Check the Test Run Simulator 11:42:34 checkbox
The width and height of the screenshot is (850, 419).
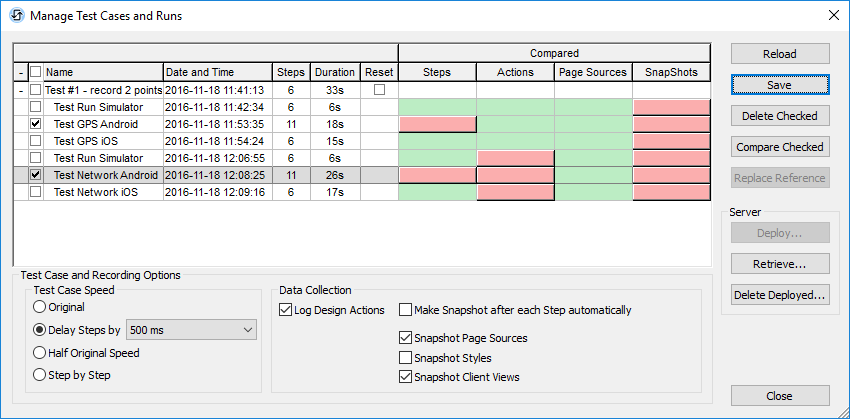(x=36, y=107)
